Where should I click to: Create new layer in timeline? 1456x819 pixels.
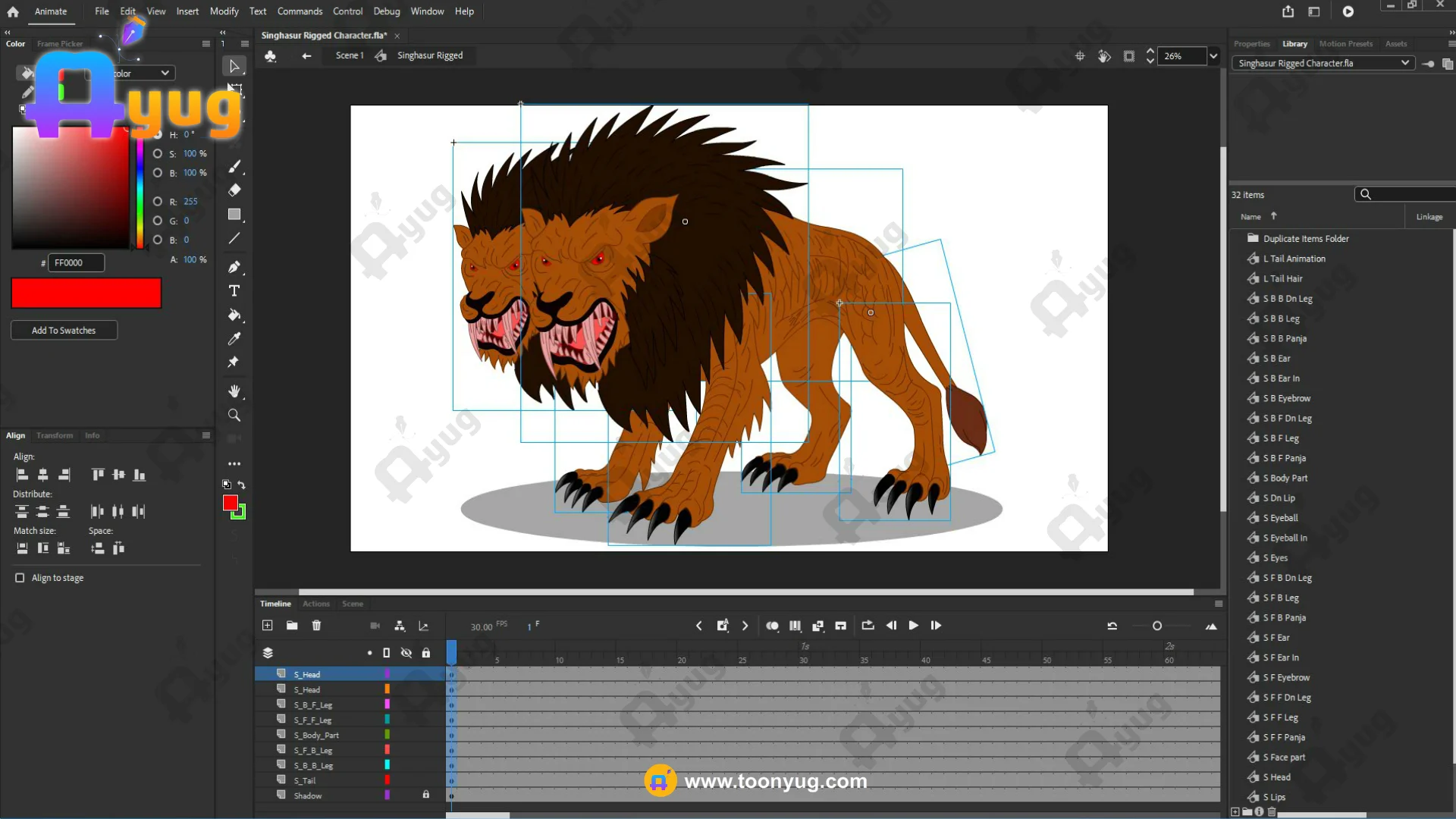tap(268, 626)
